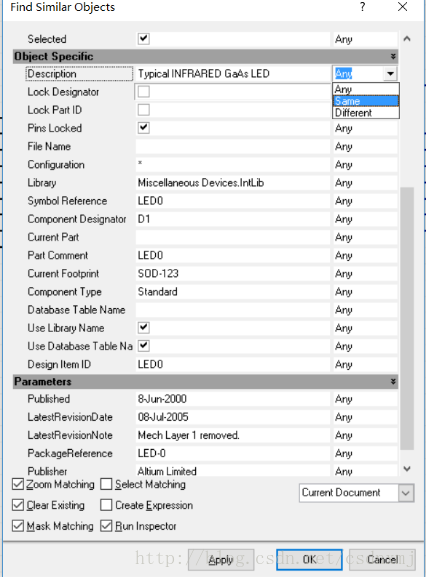Enable Create Expression option
426x578 pixels.
106,505
